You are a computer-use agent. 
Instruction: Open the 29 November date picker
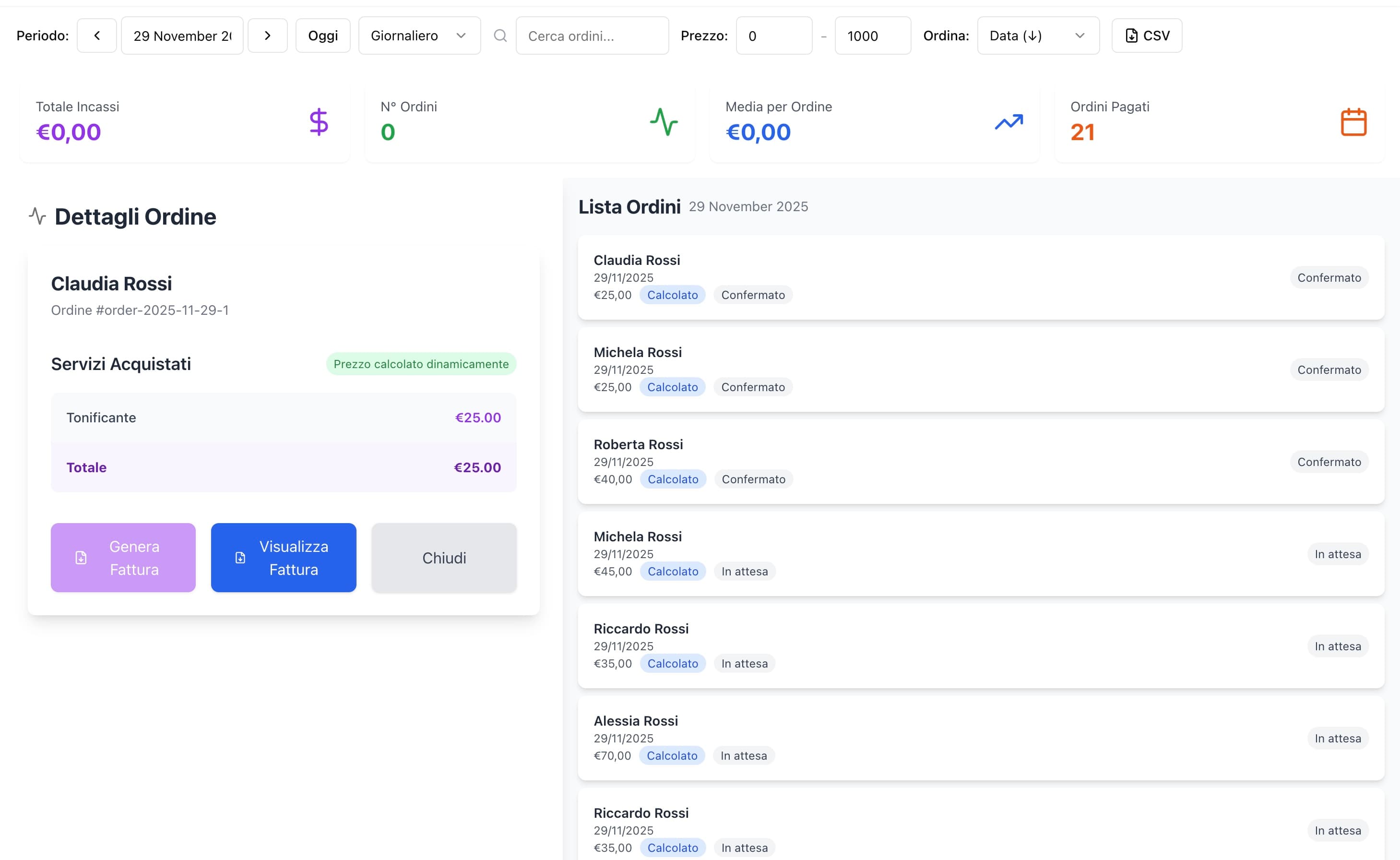tap(182, 36)
